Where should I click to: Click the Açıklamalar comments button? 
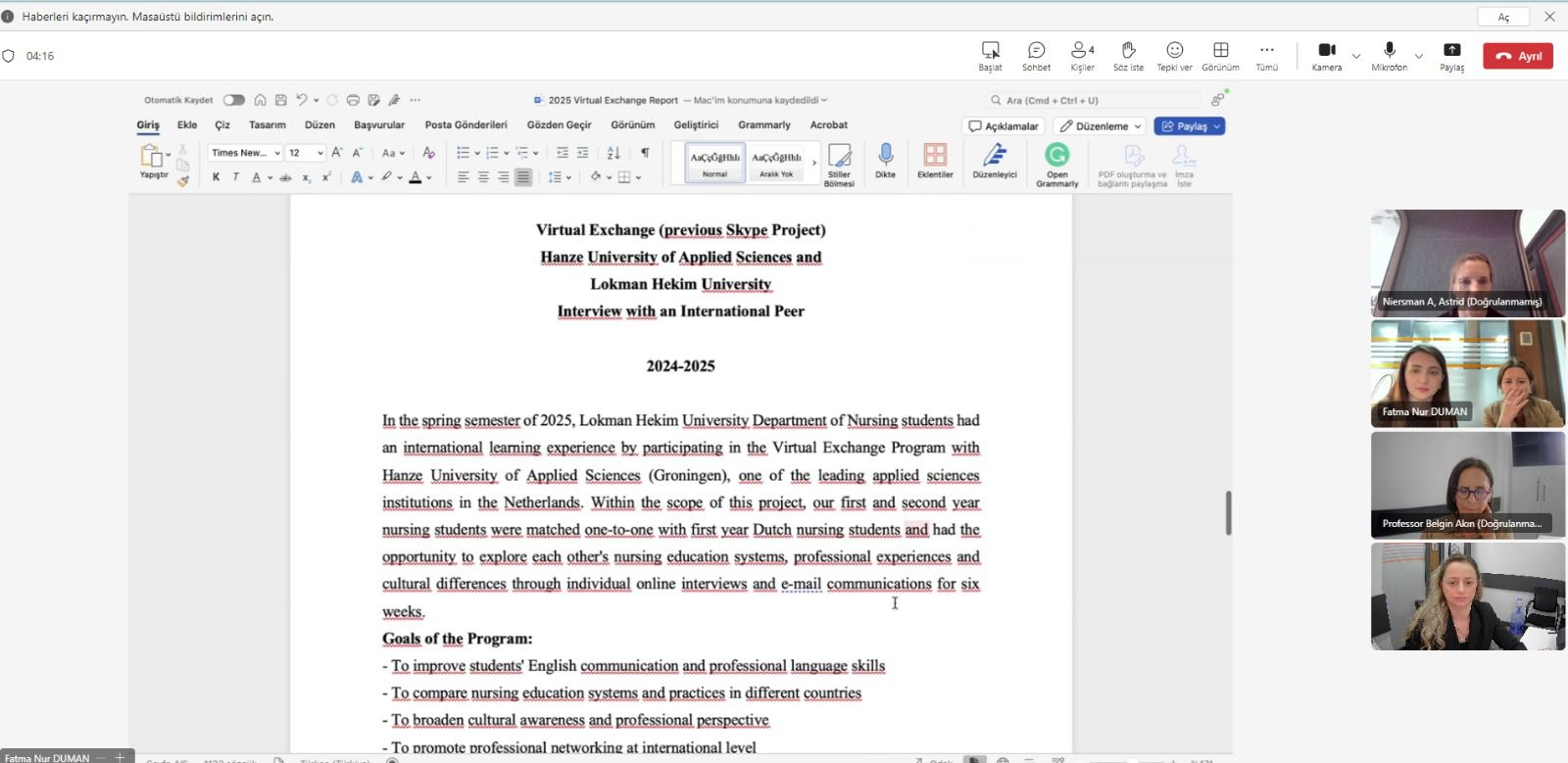pyautogui.click(x=1004, y=126)
